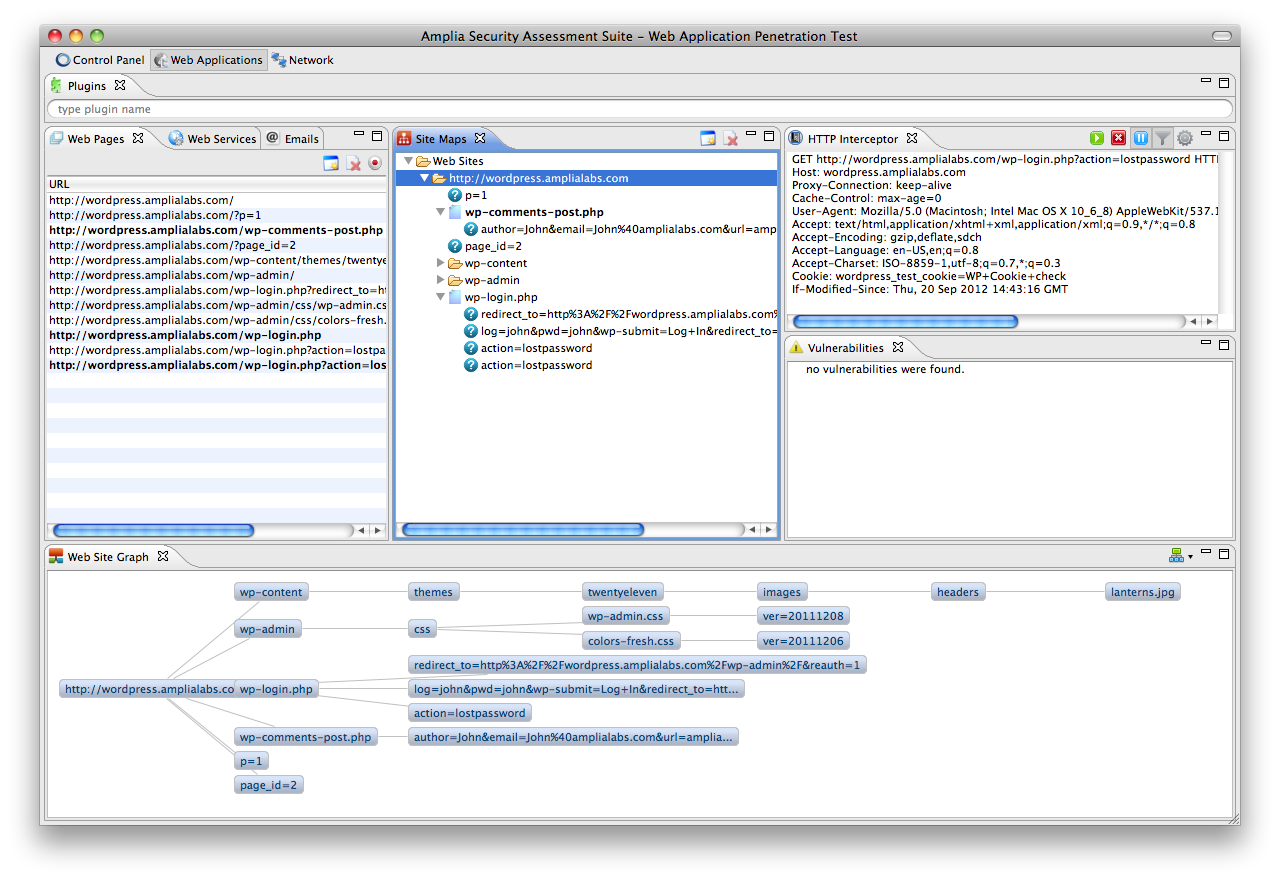This screenshot has width=1280, height=880.
Task: Close the Site Maps view tab
Action: [480, 138]
